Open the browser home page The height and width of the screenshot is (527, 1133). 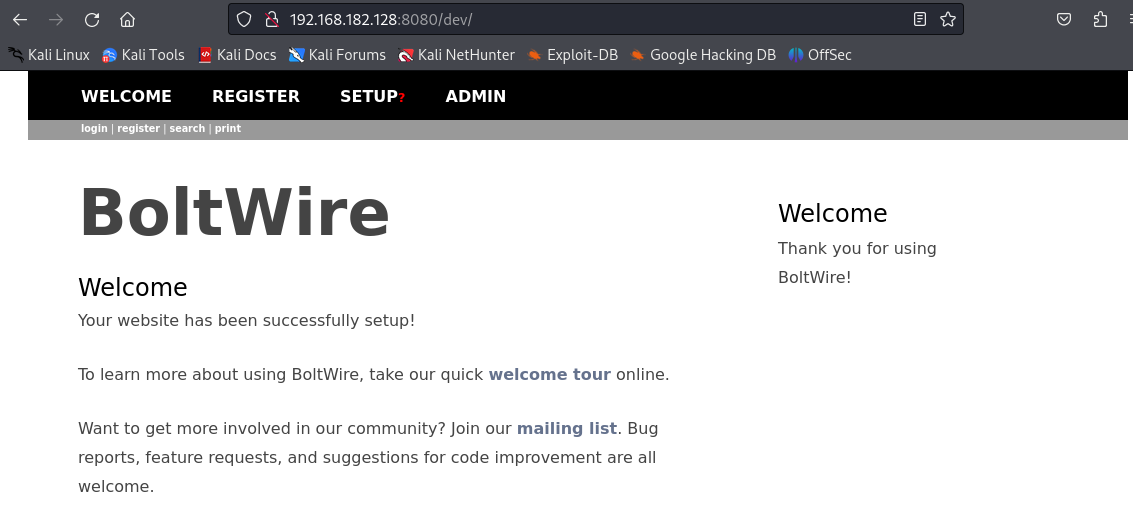click(127, 20)
